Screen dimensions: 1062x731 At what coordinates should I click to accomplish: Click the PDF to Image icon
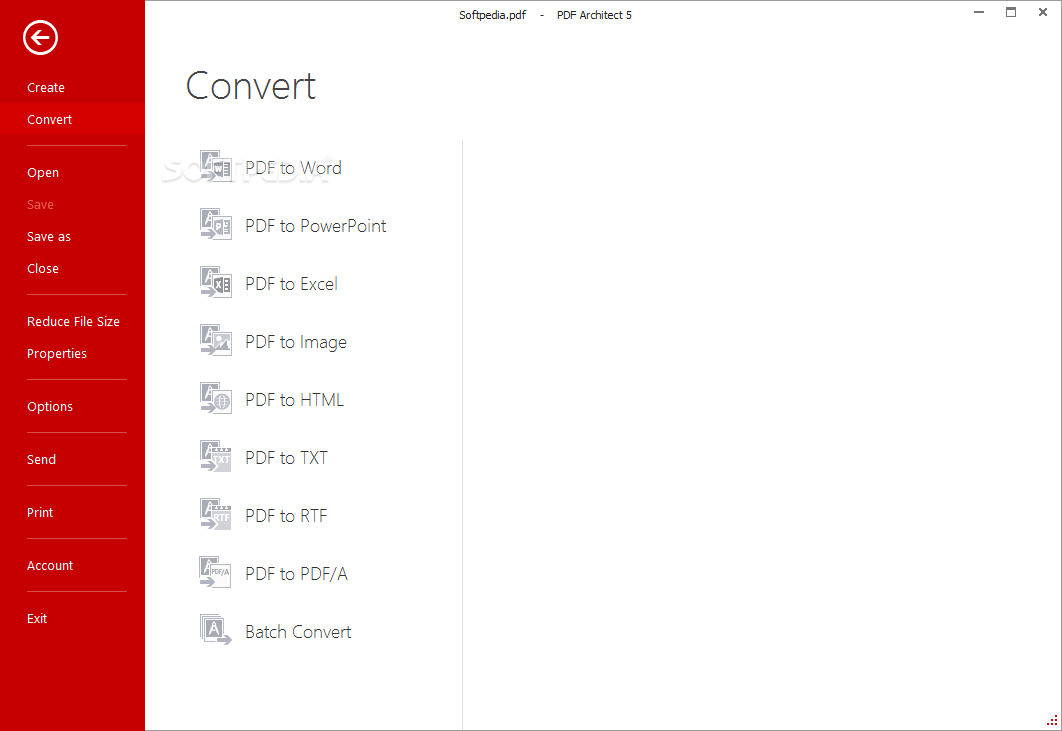point(216,341)
